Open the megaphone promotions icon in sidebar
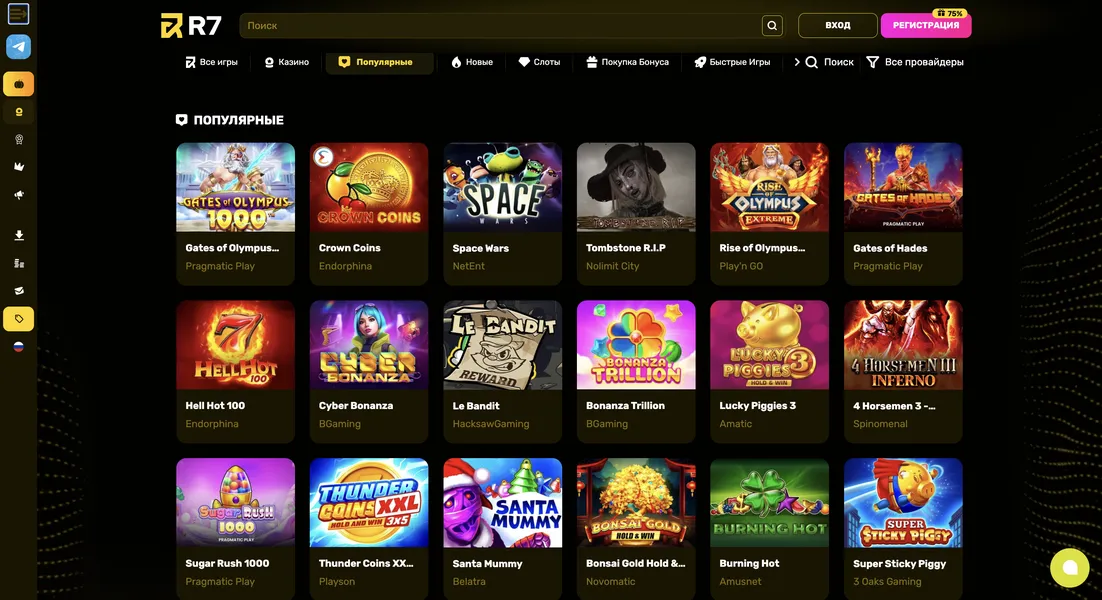 (x=19, y=195)
